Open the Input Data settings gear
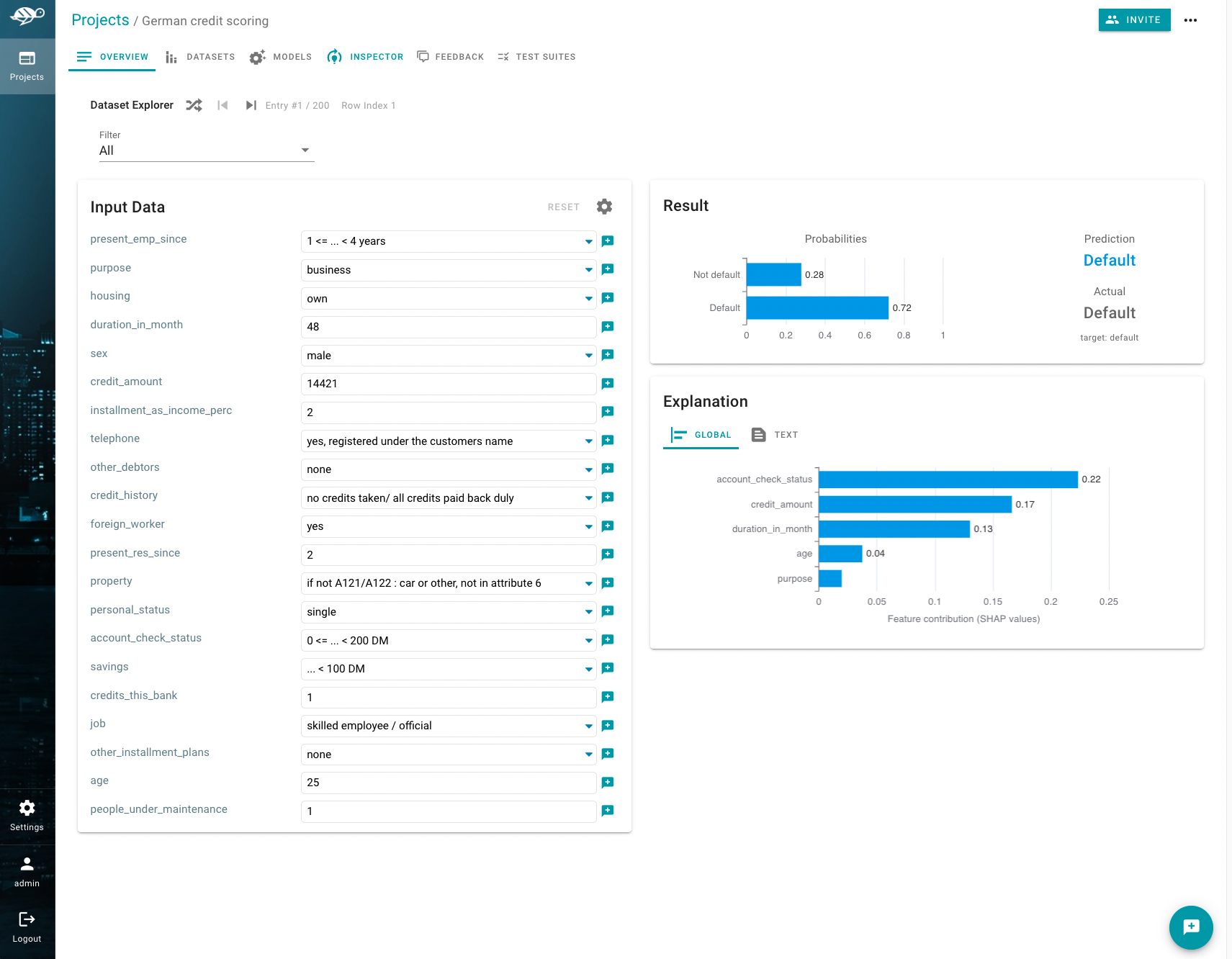 pos(604,207)
